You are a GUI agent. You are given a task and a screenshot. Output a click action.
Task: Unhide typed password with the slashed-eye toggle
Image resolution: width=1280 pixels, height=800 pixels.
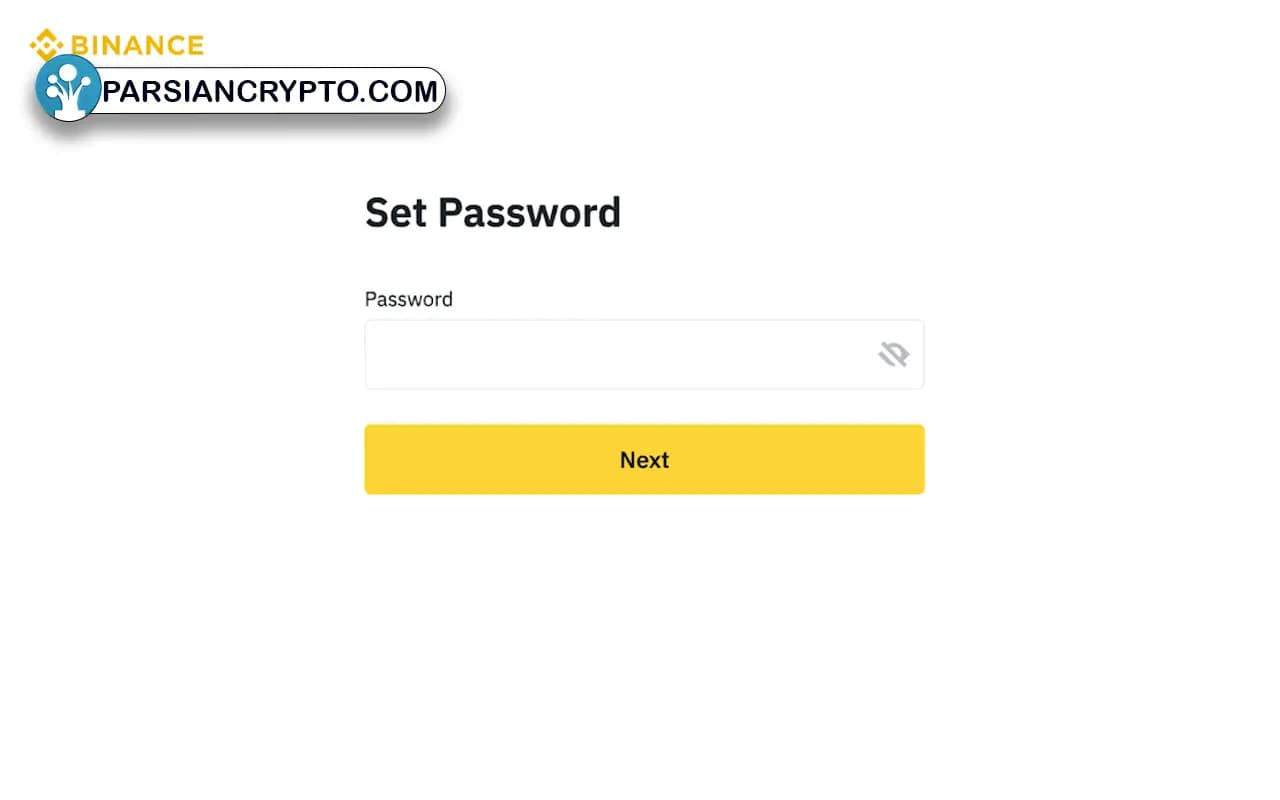click(894, 354)
